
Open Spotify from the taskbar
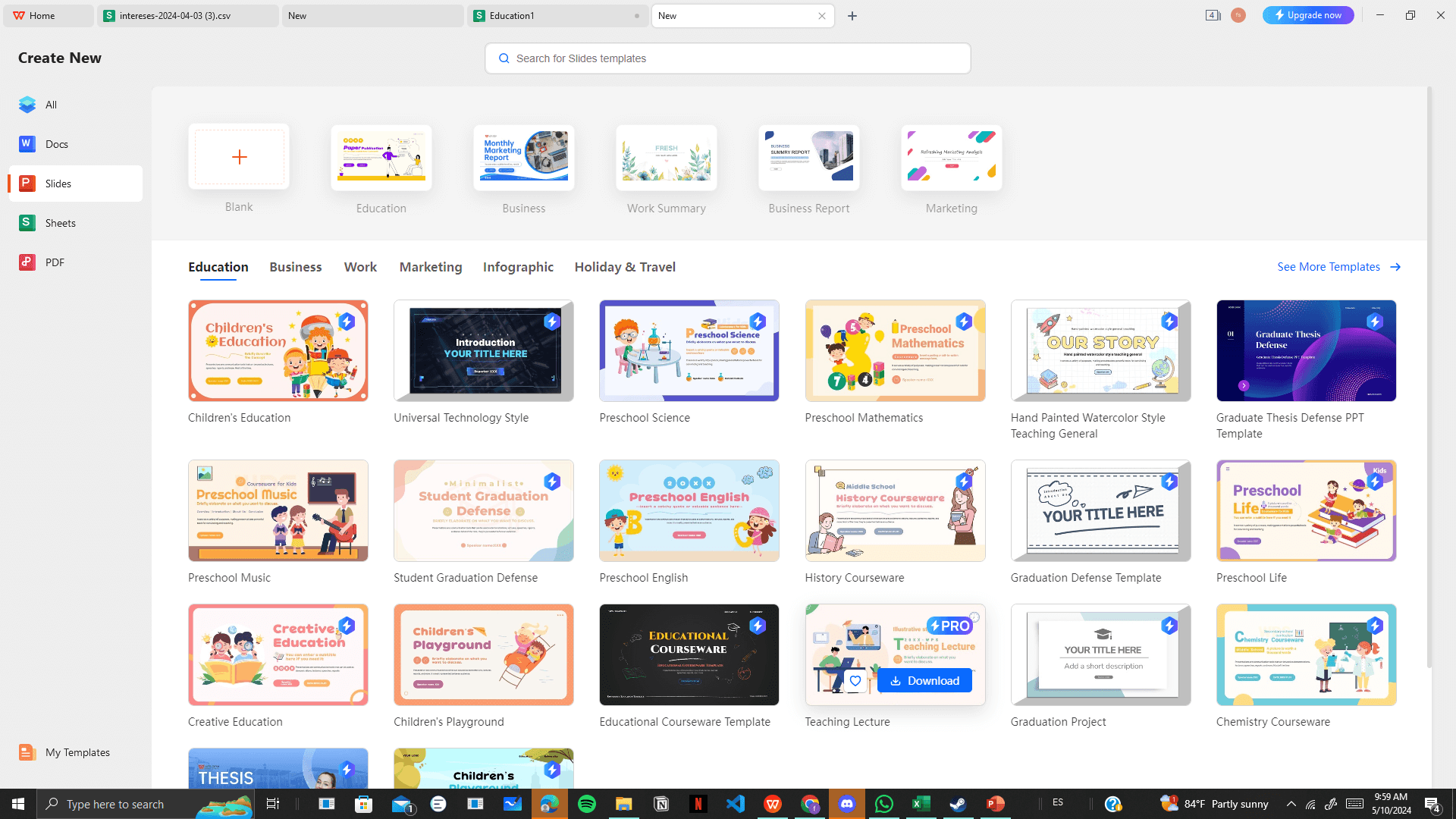pos(586,804)
